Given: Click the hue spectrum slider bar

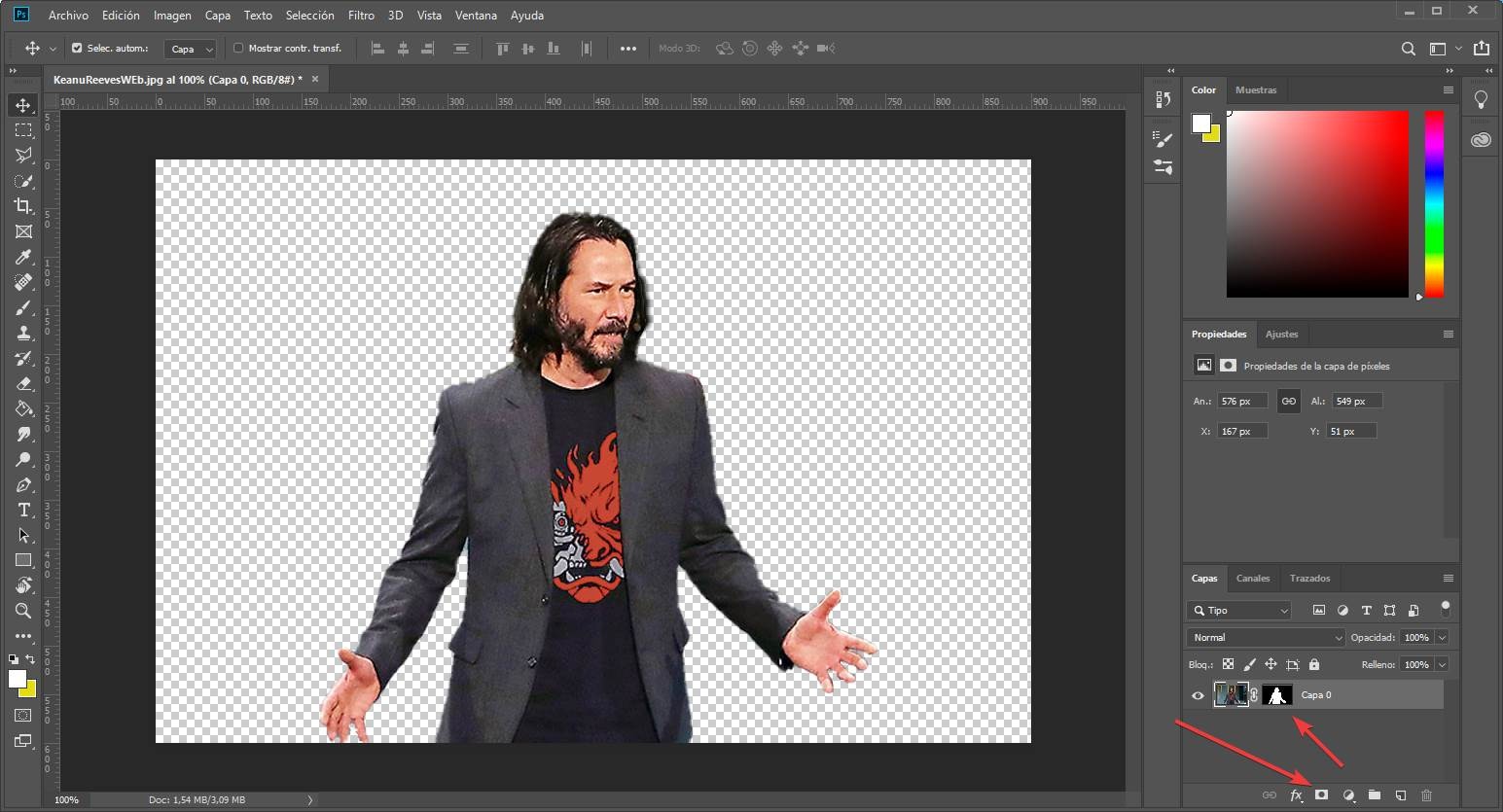Looking at the screenshot, I should click(1434, 203).
